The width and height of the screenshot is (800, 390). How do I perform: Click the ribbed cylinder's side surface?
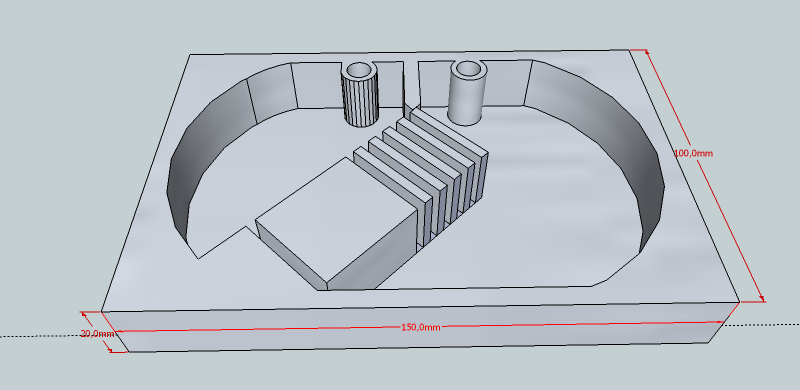(359, 101)
